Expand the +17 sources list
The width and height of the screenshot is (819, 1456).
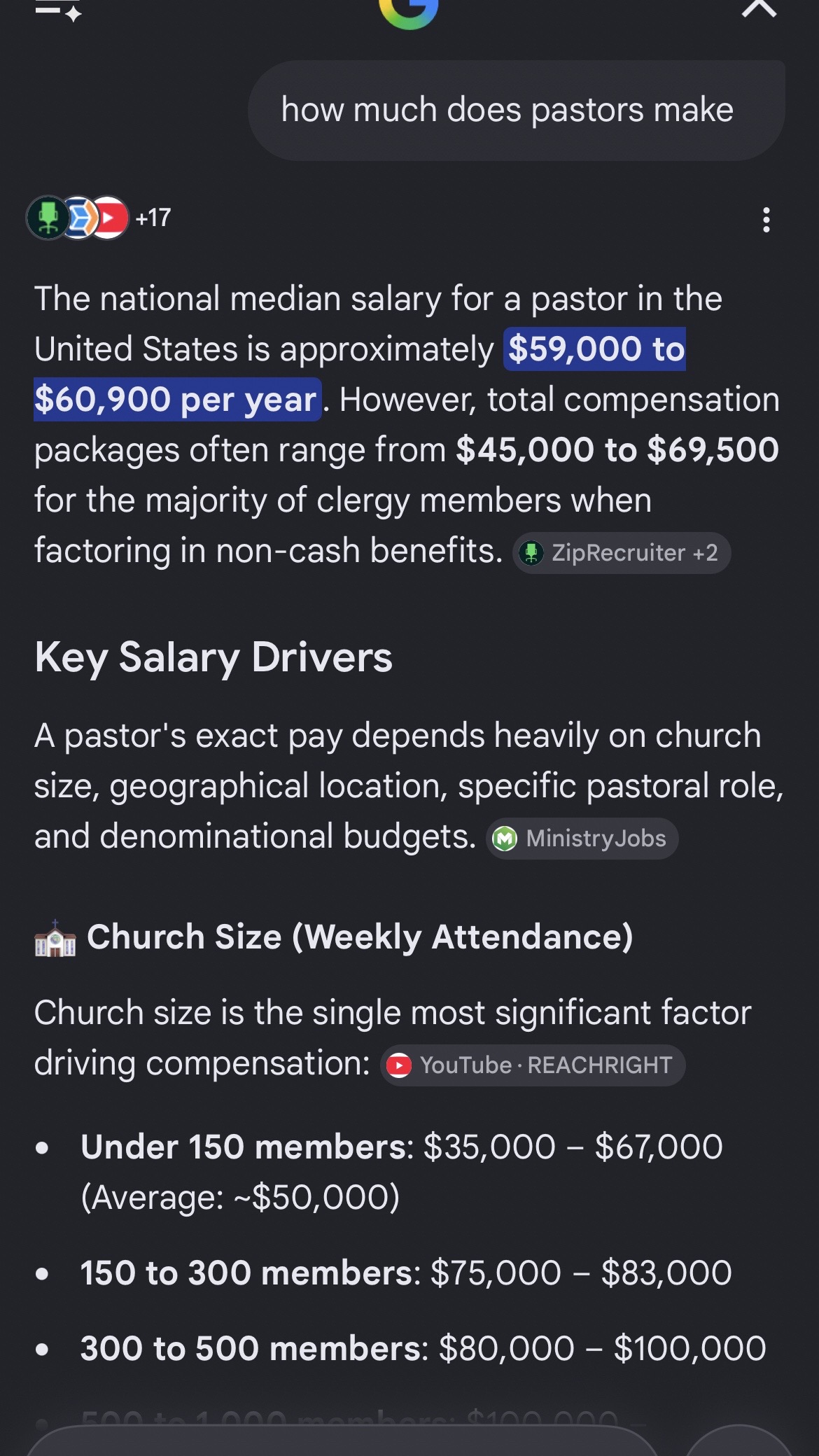[153, 218]
